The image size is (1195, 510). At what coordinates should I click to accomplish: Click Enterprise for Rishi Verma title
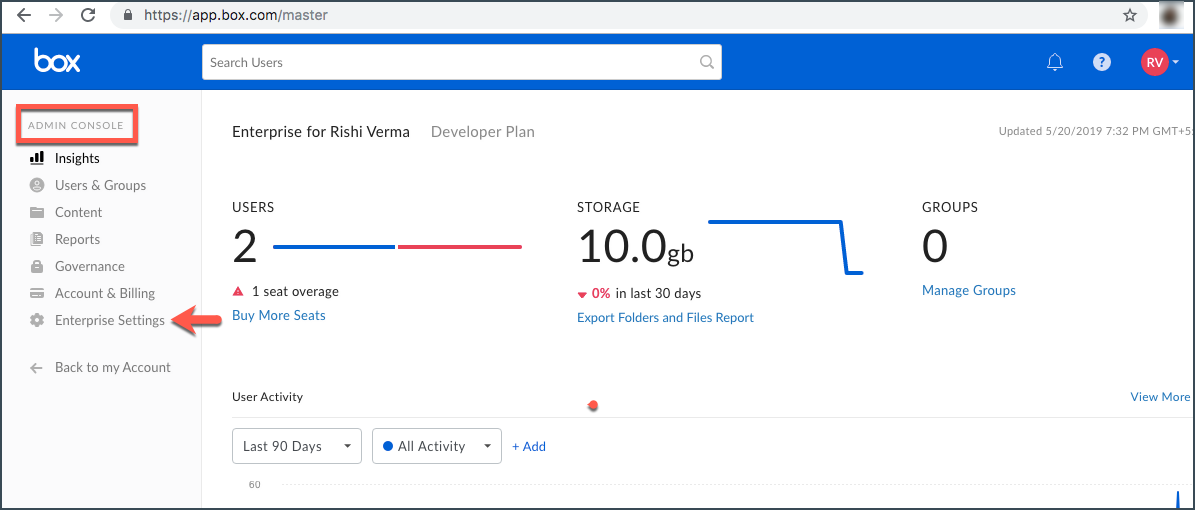pos(321,132)
